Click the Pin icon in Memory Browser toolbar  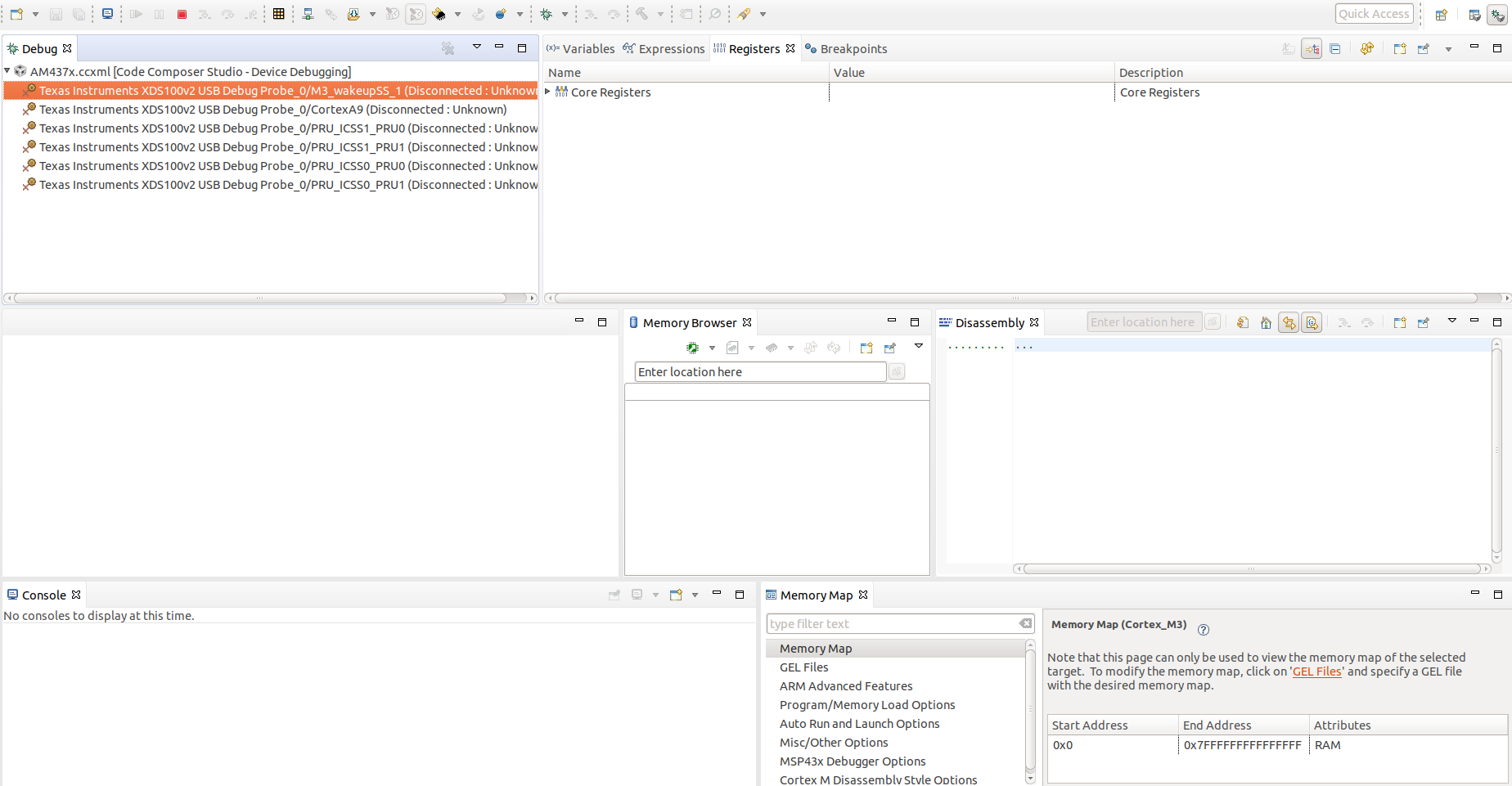[889, 348]
